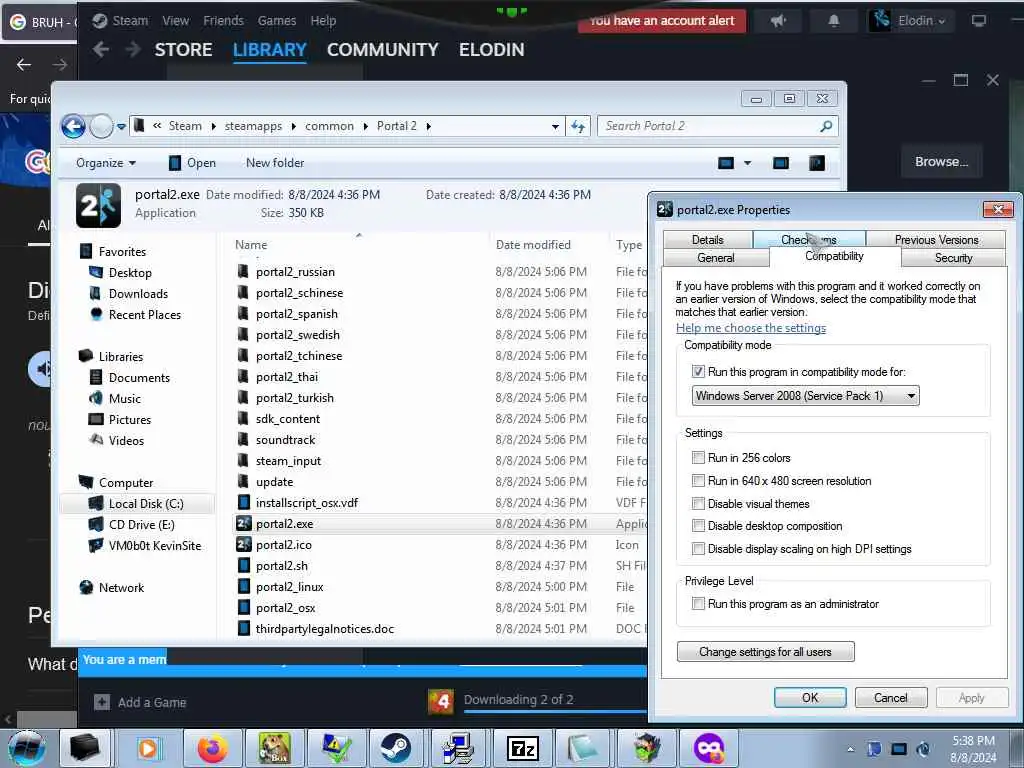Select the portal2.sh file
The width and height of the screenshot is (1024, 768).
click(x=281, y=566)
